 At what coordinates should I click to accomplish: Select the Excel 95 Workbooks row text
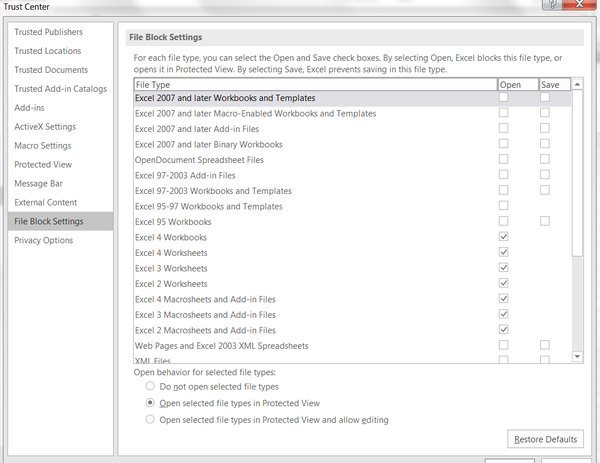click(x=173, y=222)
